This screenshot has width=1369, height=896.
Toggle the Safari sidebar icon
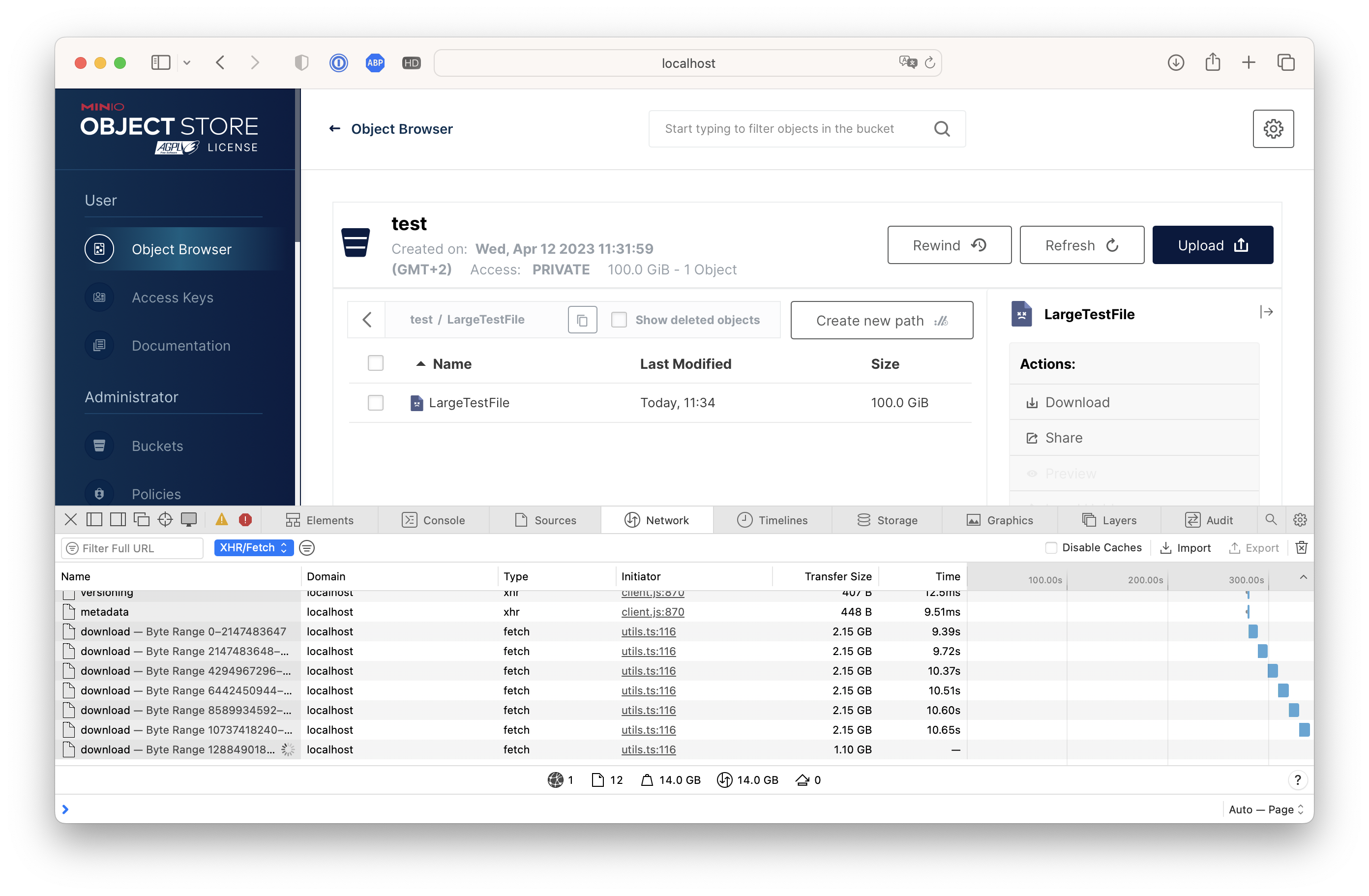pos(160,62)
